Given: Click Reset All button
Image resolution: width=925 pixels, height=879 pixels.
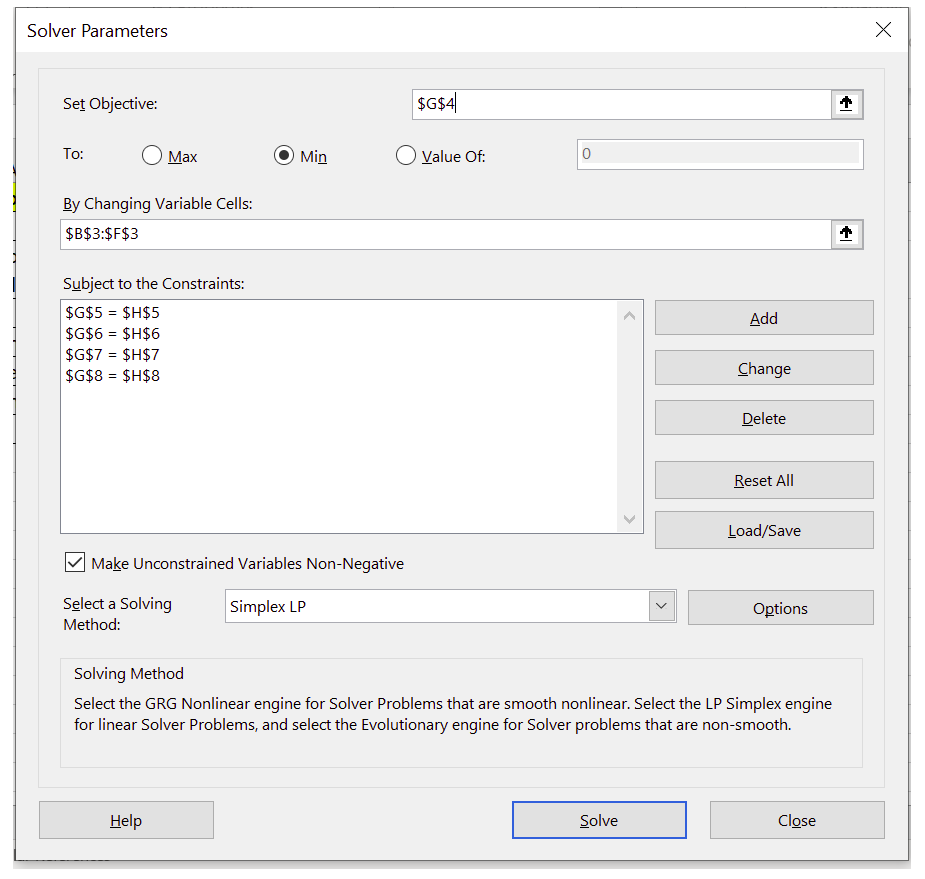Looking at the screenshot, I should 764,480.
